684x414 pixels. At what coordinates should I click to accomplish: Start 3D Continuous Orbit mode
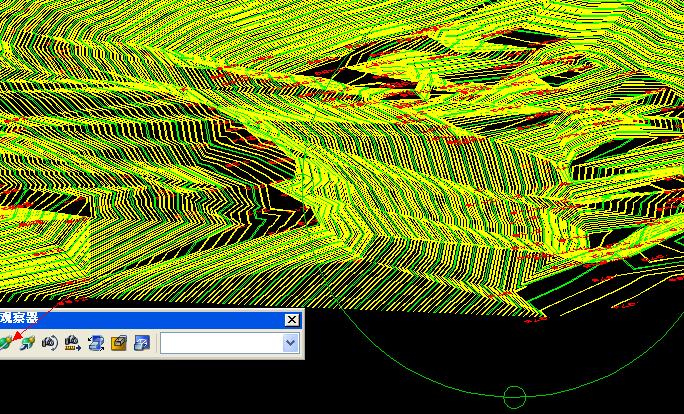(x=27, y=343)
